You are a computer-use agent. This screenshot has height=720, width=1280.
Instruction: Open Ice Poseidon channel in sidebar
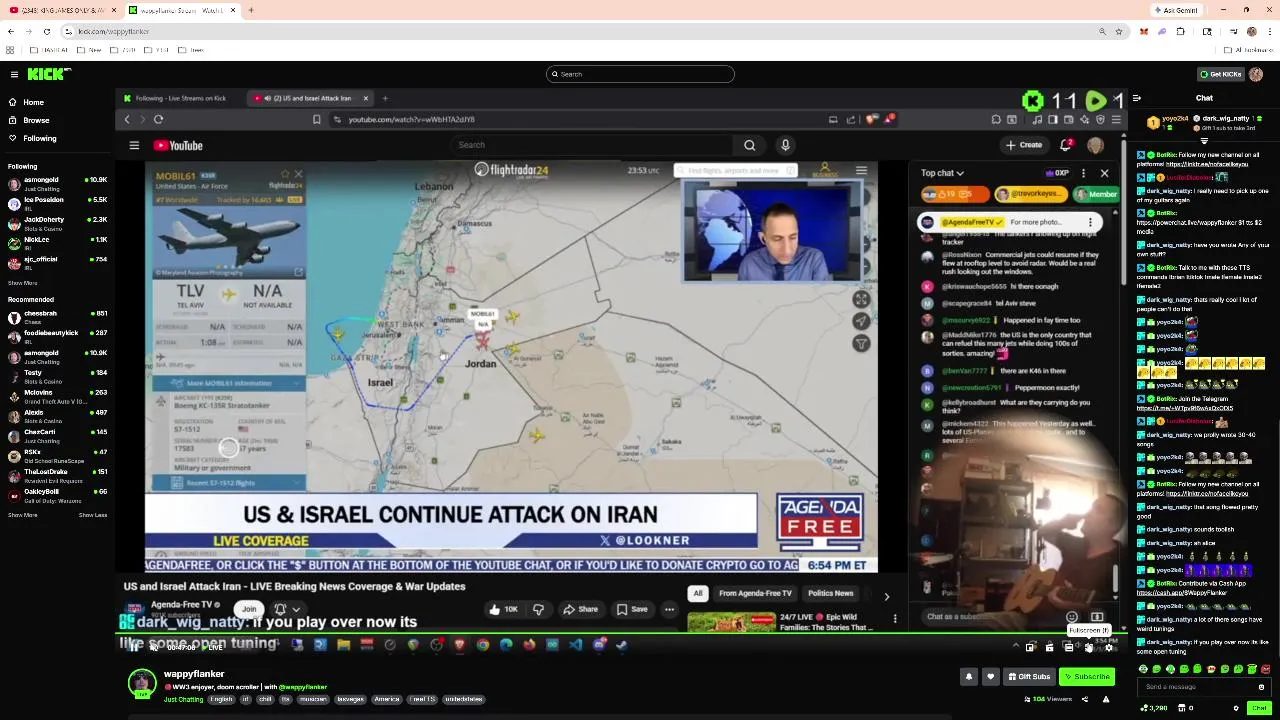[55, 204]
